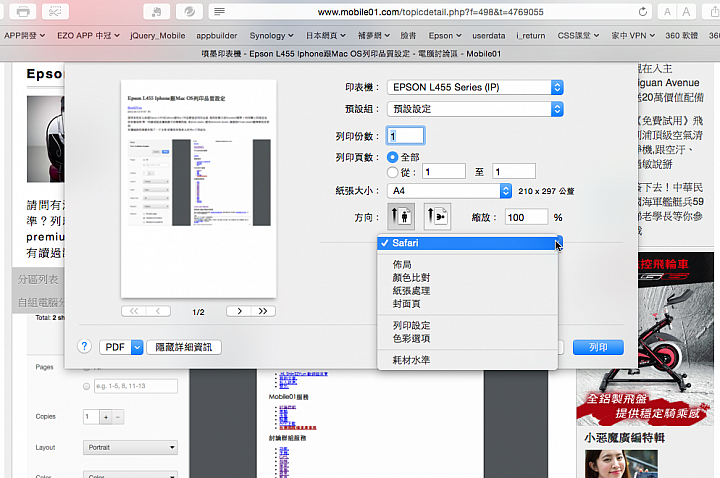Click the scissors clip toolbar icon
Viewport: 720px width, 478px height.
pyautogui.click(x=55, y=11)
